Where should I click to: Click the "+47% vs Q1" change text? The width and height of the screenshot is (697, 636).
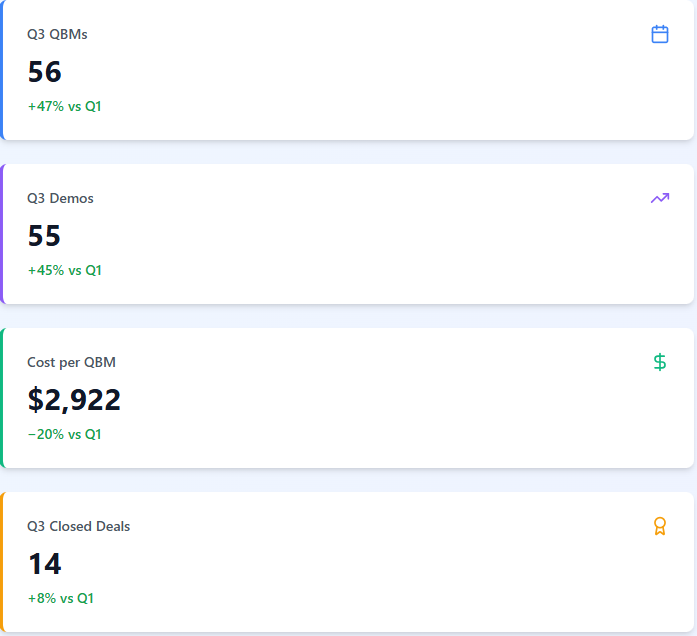coord(64,106)
